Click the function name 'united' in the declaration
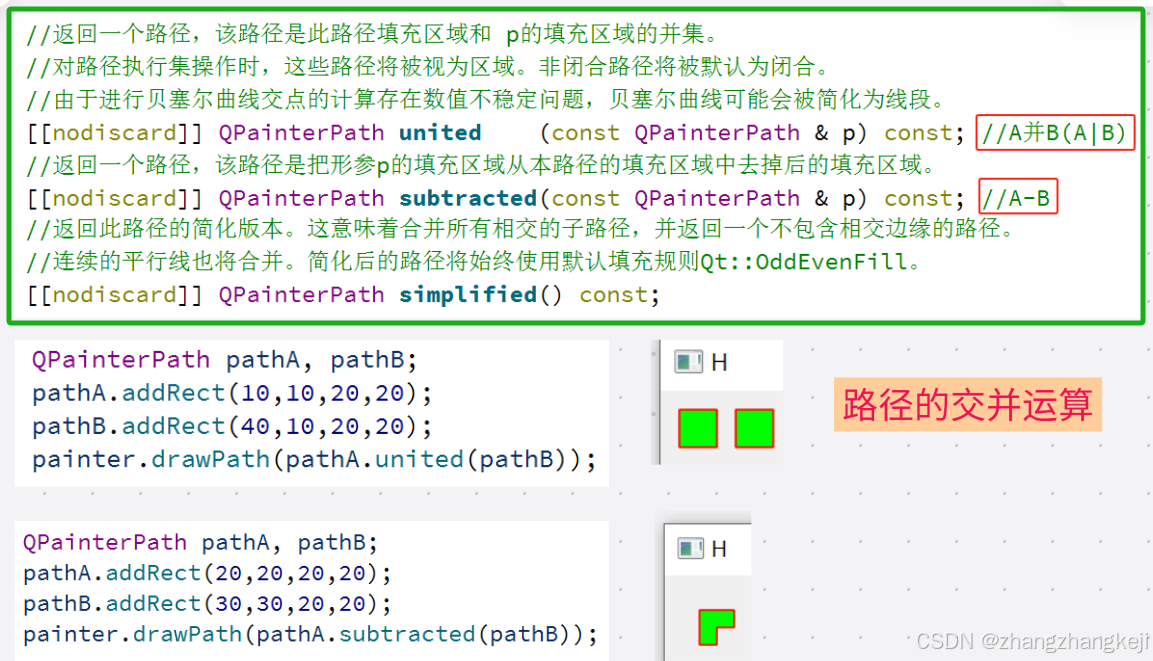 [x=440, y=132]
